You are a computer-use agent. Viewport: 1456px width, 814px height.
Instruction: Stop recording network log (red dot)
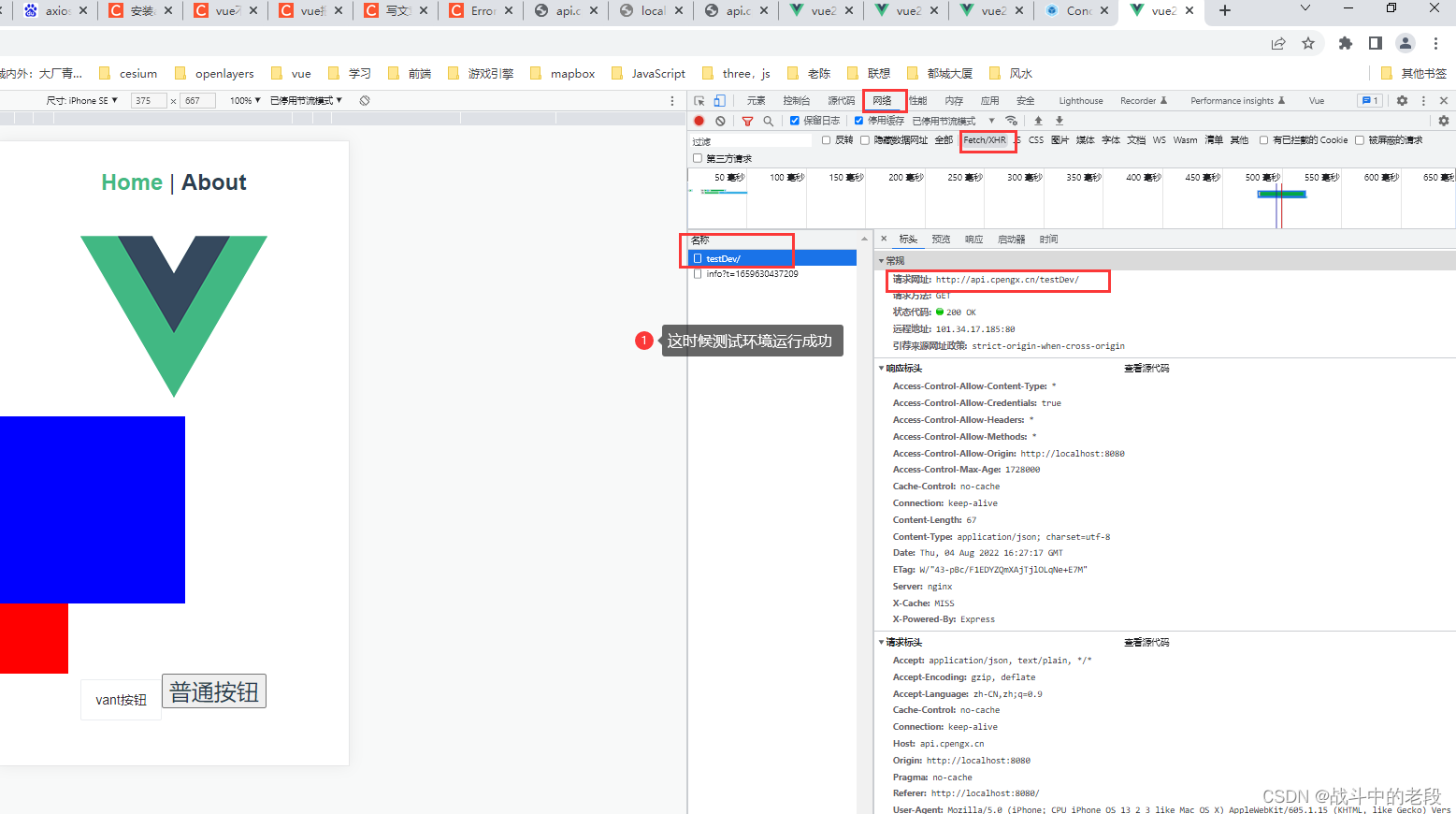click(x=699, y=121)
